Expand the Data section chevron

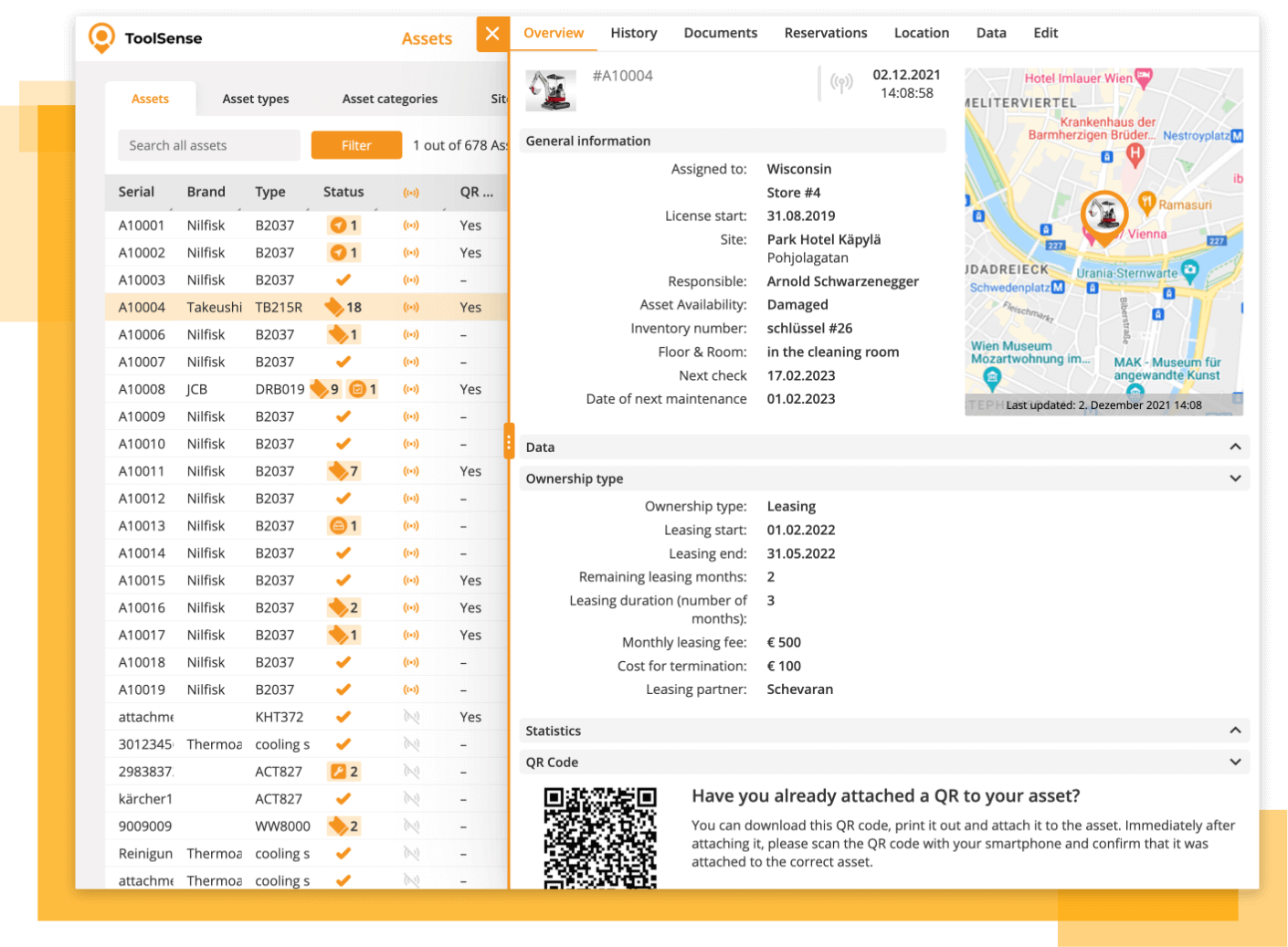point(1235,447)
